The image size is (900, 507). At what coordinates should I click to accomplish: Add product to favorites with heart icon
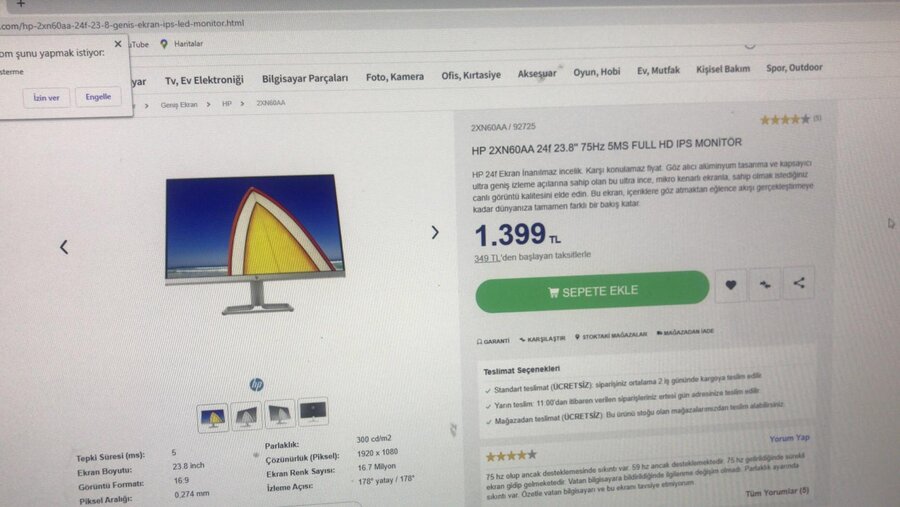click(730, 285)
